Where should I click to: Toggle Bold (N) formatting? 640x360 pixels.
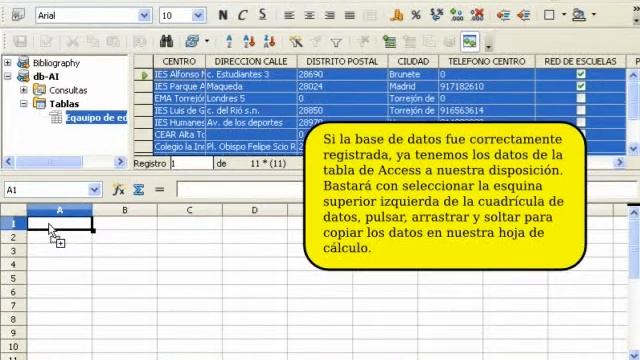coord(223,16)
